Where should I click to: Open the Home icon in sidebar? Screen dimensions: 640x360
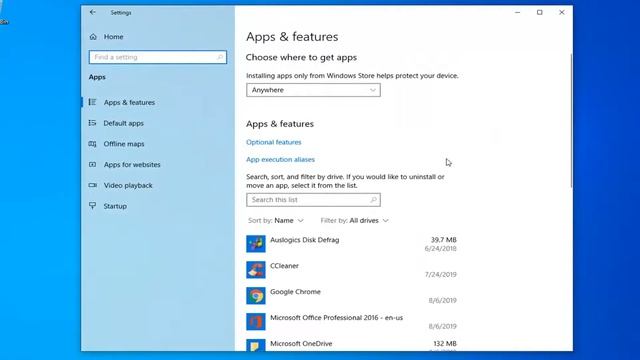(93, 37)
